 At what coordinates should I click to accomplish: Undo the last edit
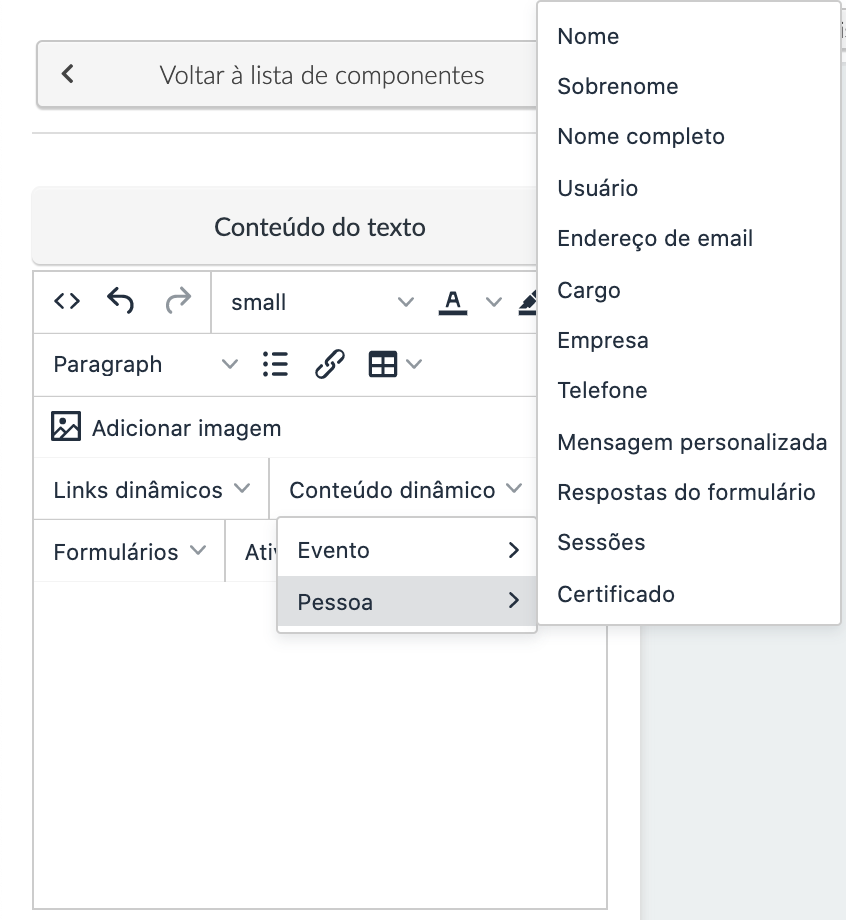pos(121,301)
